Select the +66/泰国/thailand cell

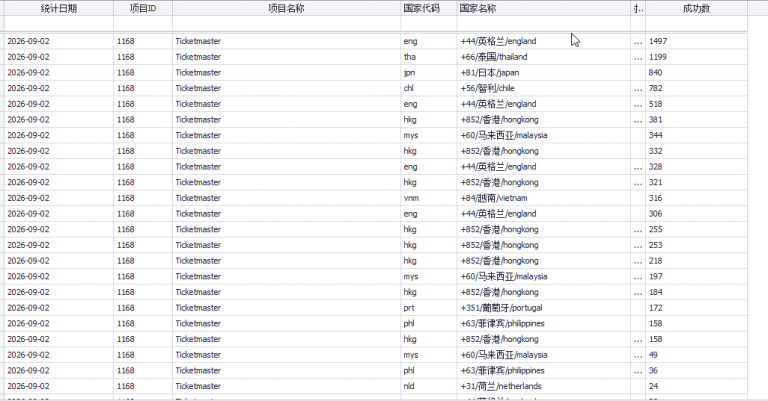point(544,57)
